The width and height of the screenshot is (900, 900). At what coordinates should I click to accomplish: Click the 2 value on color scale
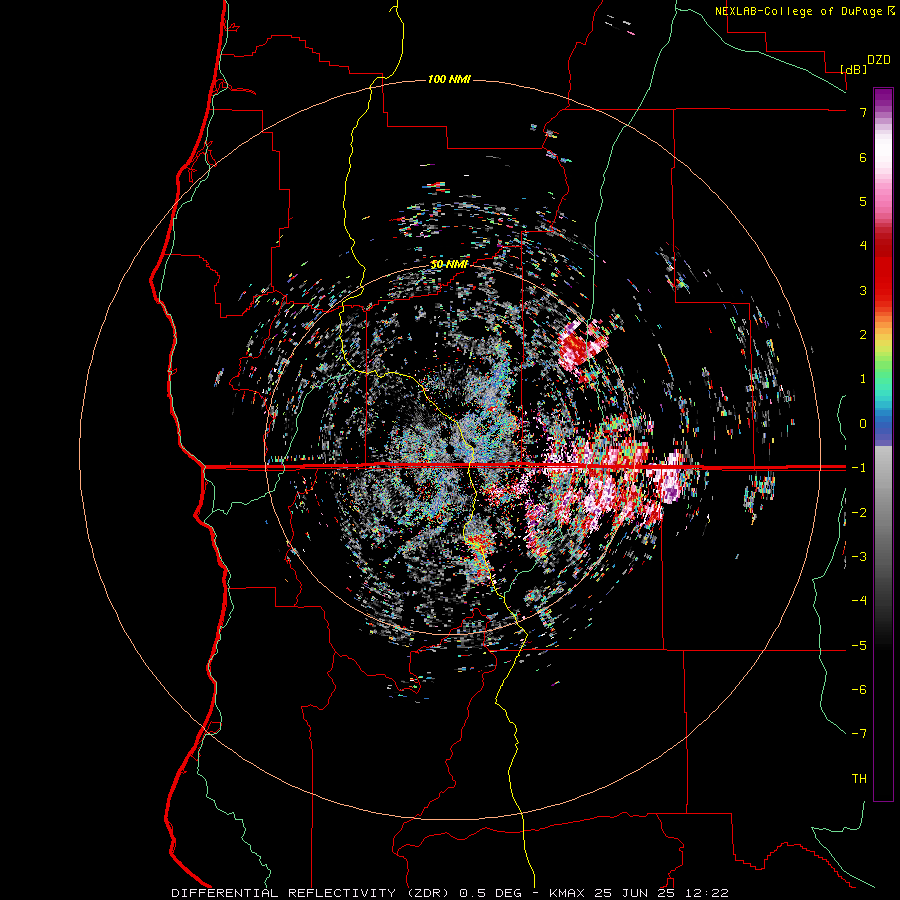point(863,335)
